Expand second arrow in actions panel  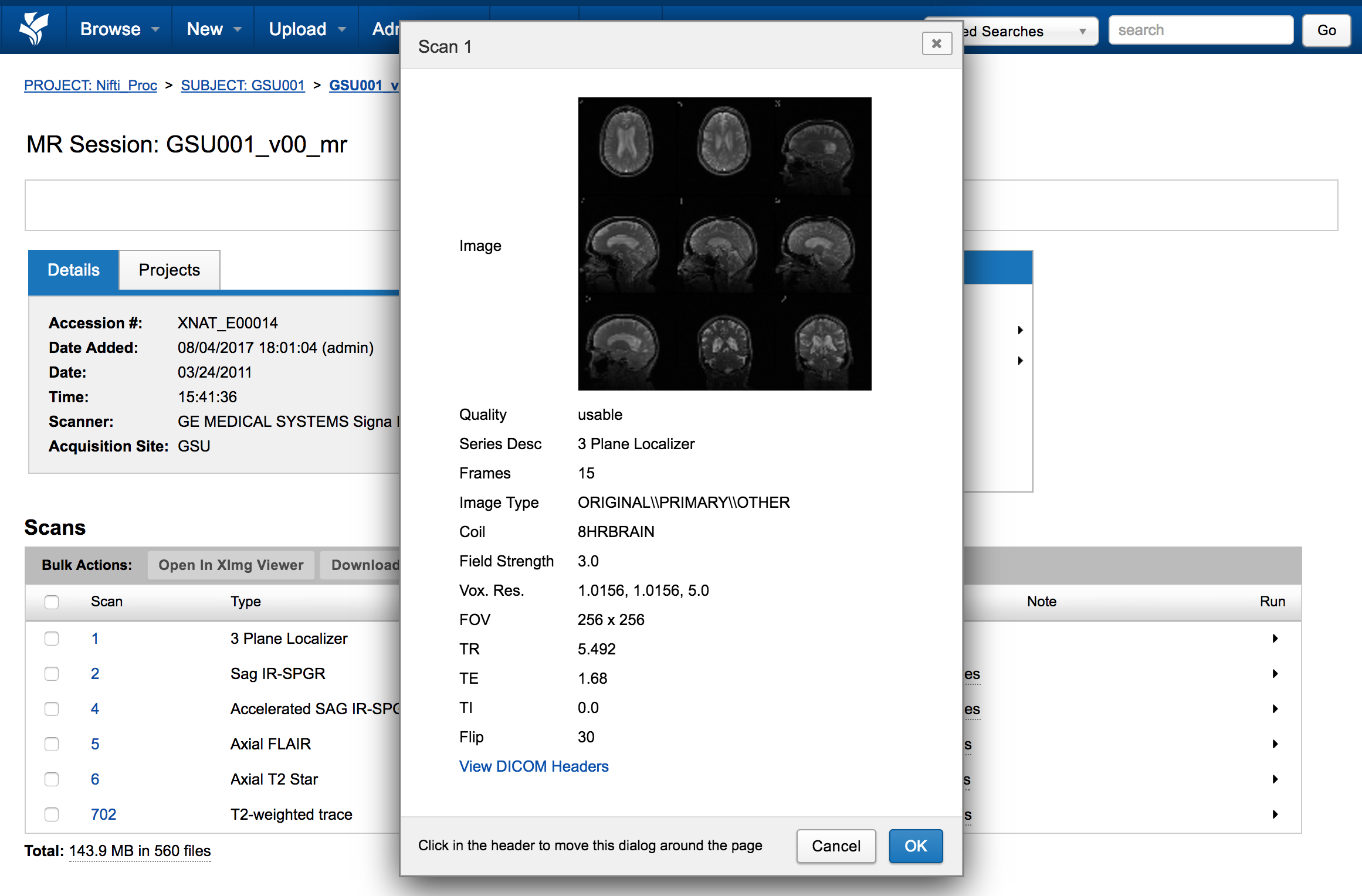click(1020, 361)
